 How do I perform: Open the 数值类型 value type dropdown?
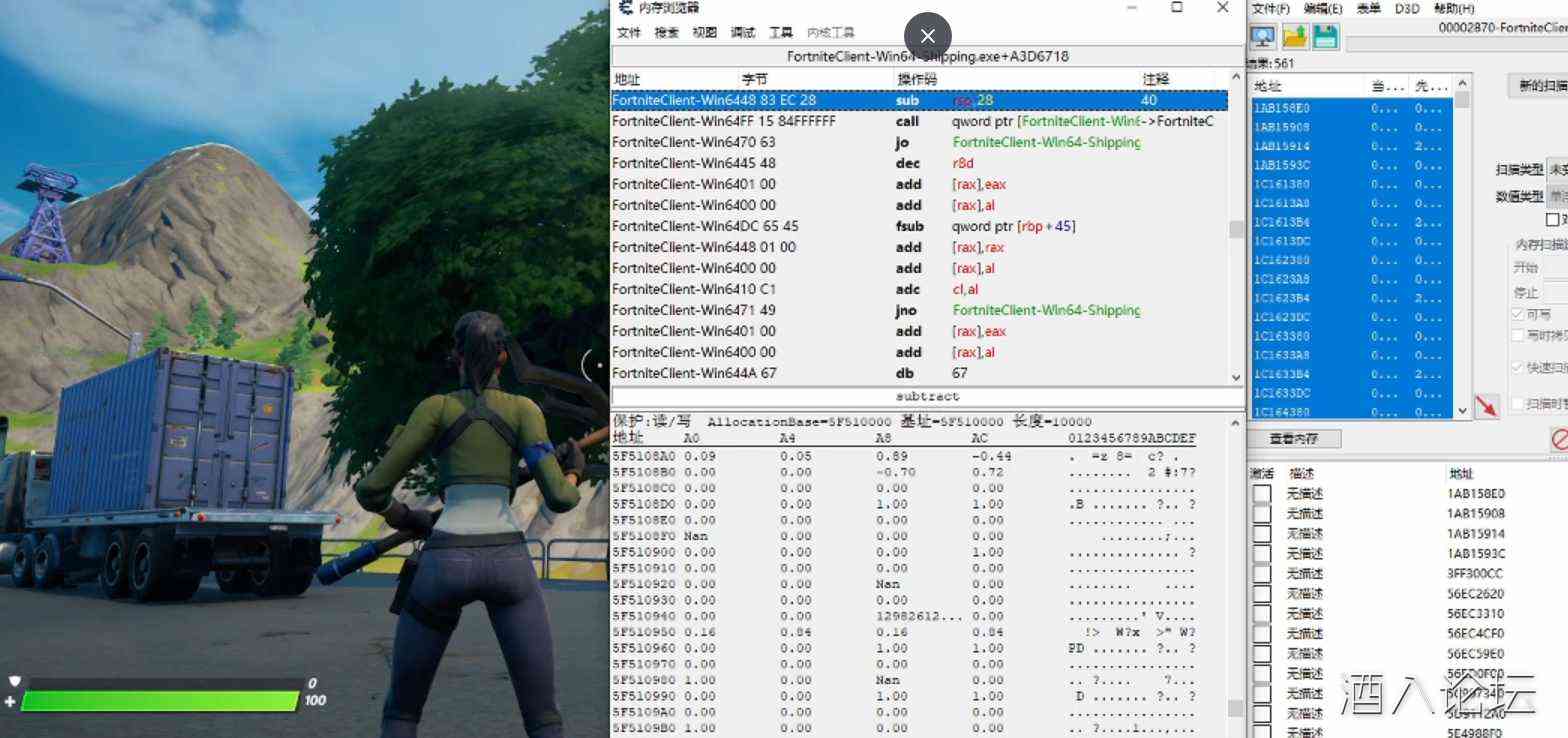1556,197
